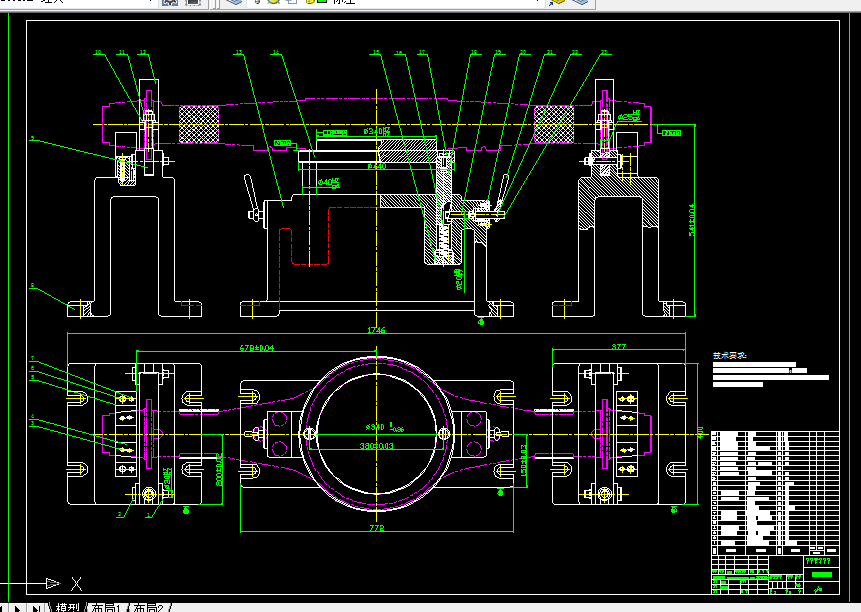861x612 pixels.
Task: Click the UCS X-axis icon
Action: click(x=76, y=583)
